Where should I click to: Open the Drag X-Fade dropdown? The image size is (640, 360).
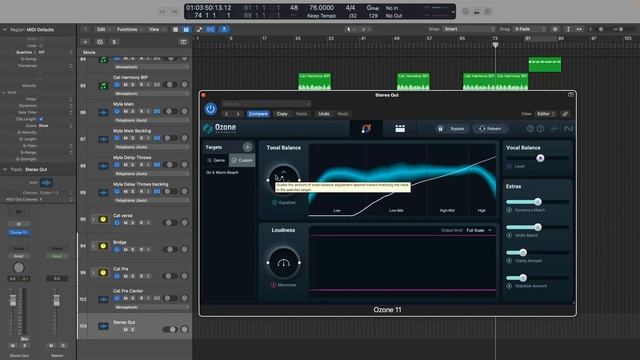click(x=529, y=29)
